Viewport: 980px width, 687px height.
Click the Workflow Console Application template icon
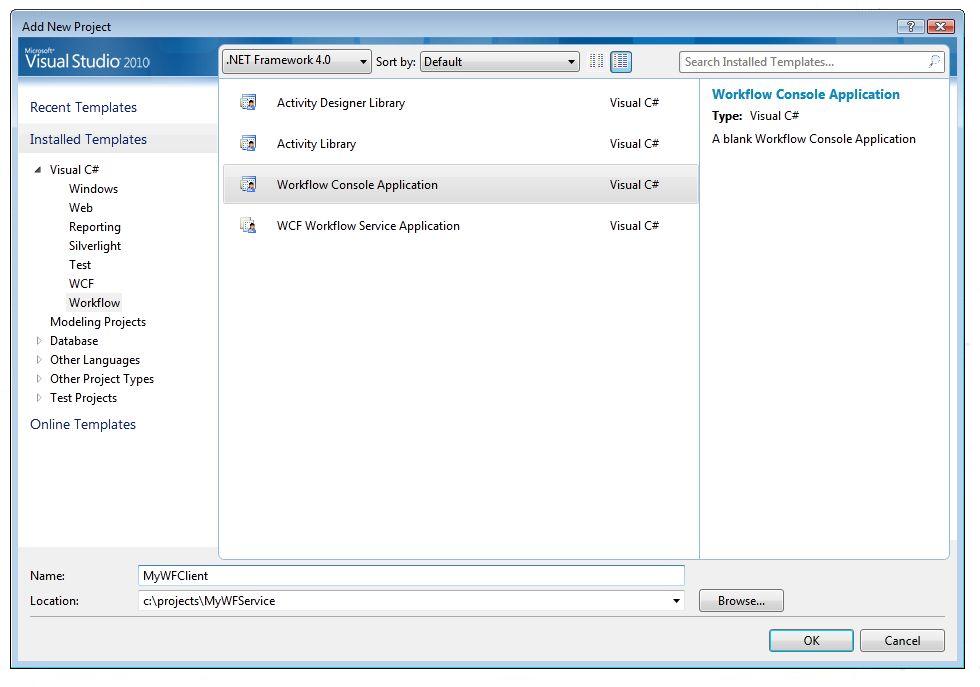[248, 184]
